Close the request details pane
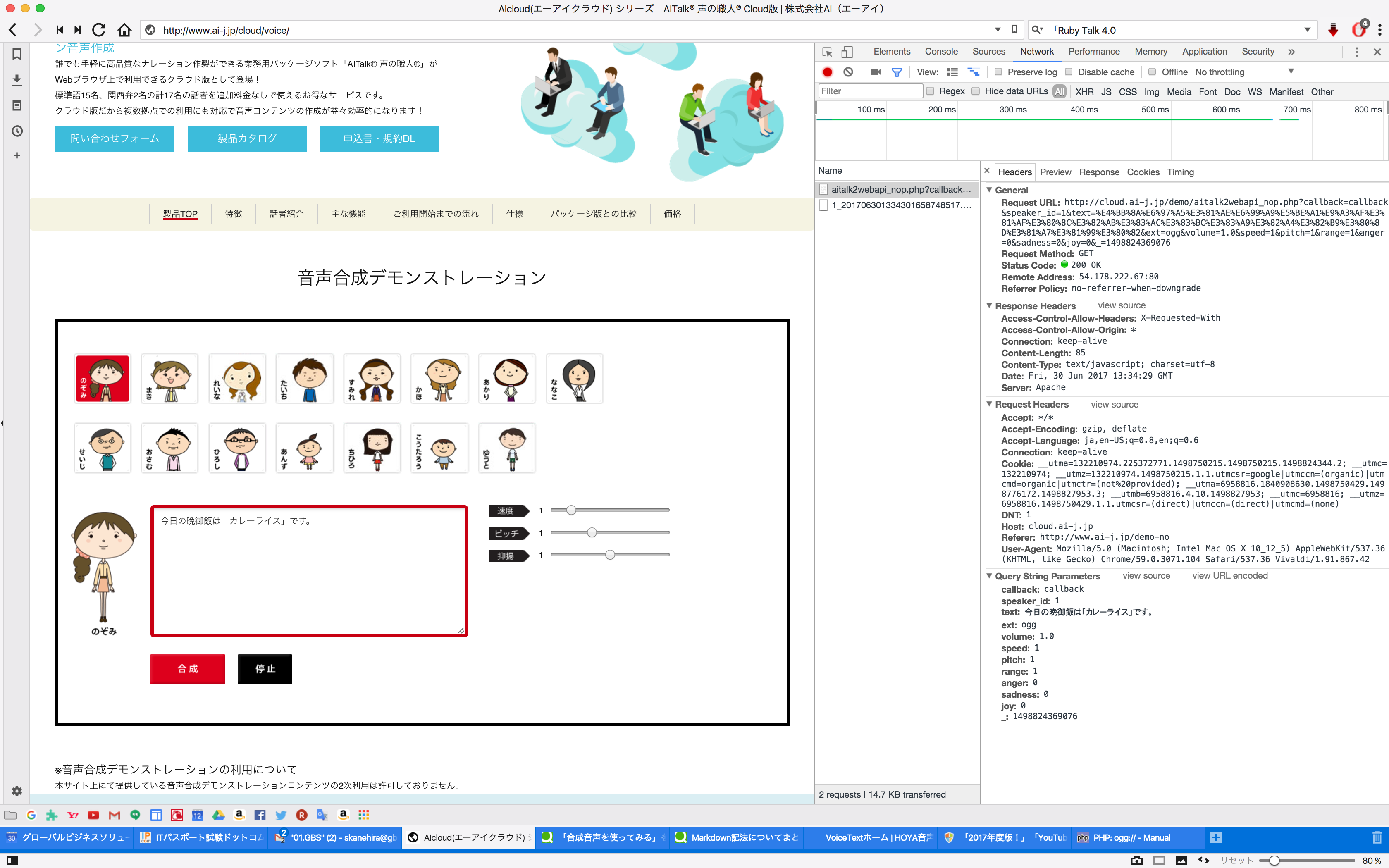Image resolution: width=1389 pixels, height=868 pixels. click(x=987, y=170)
